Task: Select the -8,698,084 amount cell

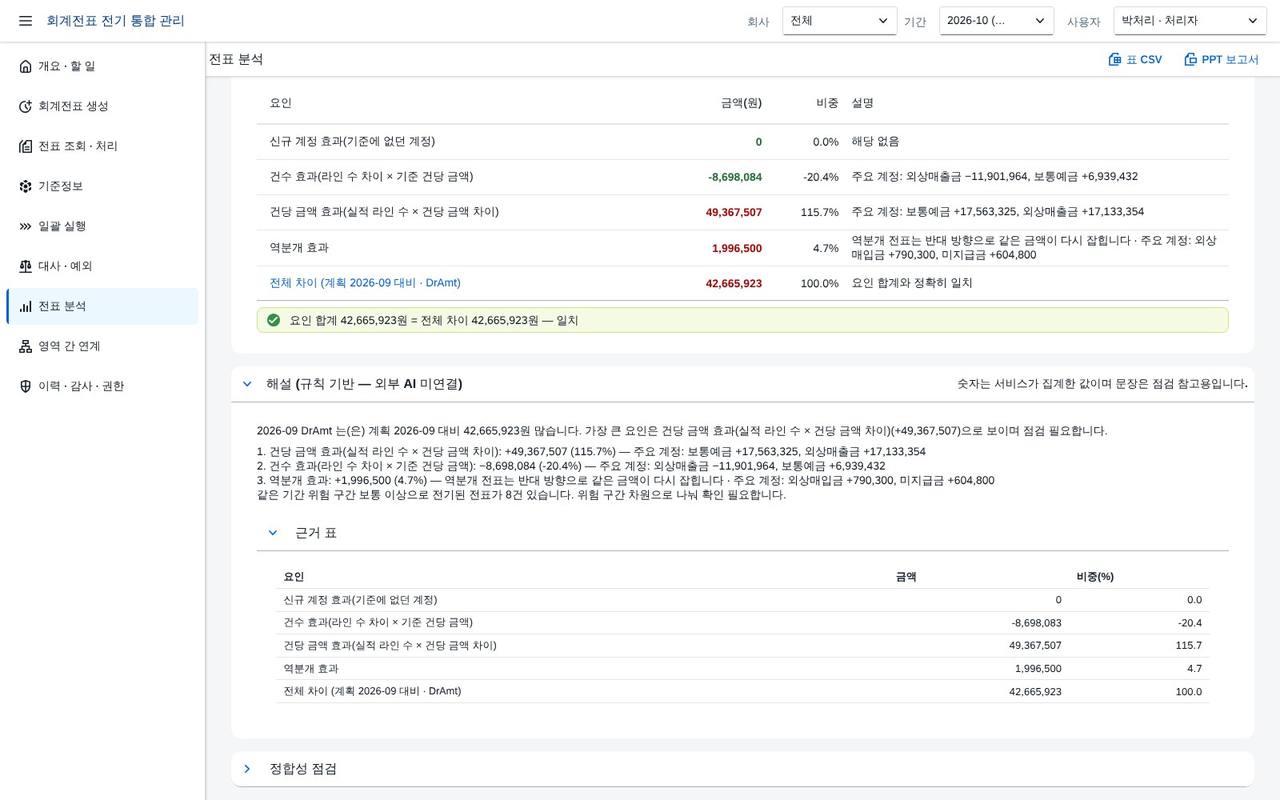Action: pos(735,177)
